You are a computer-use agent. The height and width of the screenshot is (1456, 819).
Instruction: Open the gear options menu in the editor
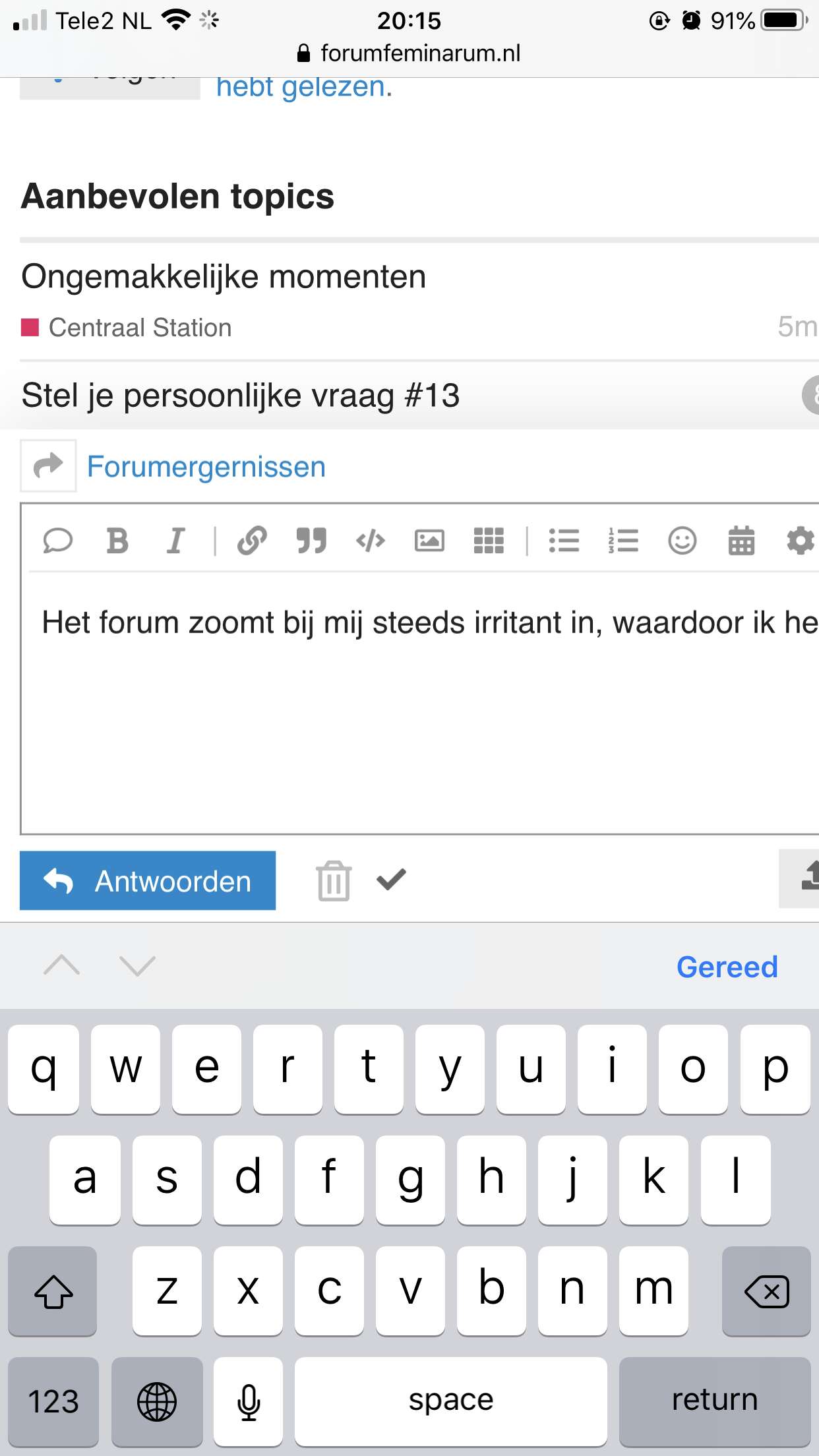coord(801,541)
